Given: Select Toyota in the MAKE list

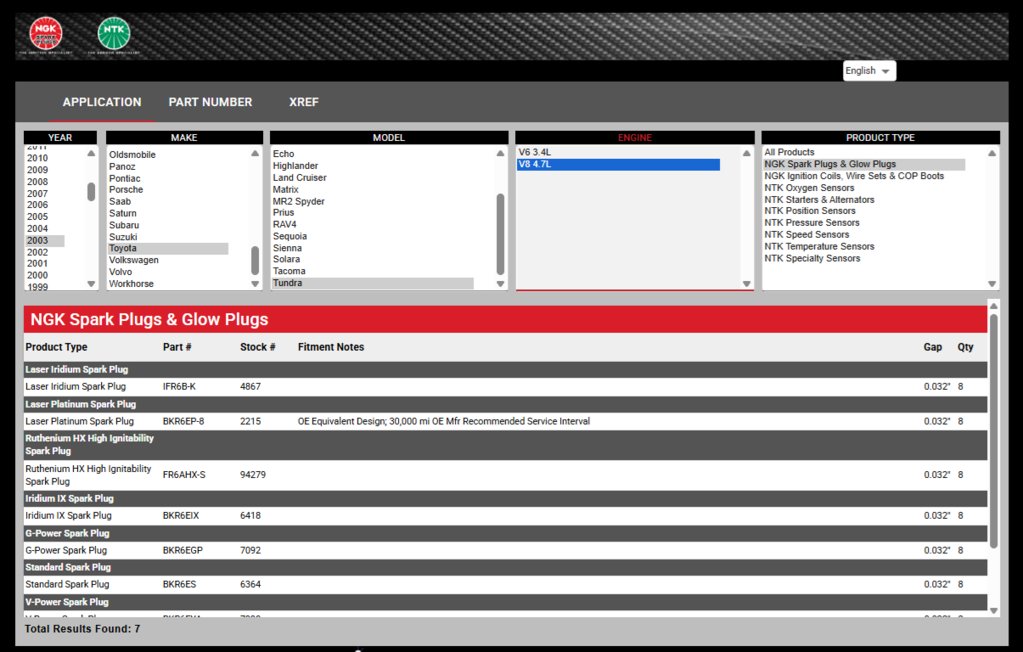Looking at the screenshot, I should (168, 248).
